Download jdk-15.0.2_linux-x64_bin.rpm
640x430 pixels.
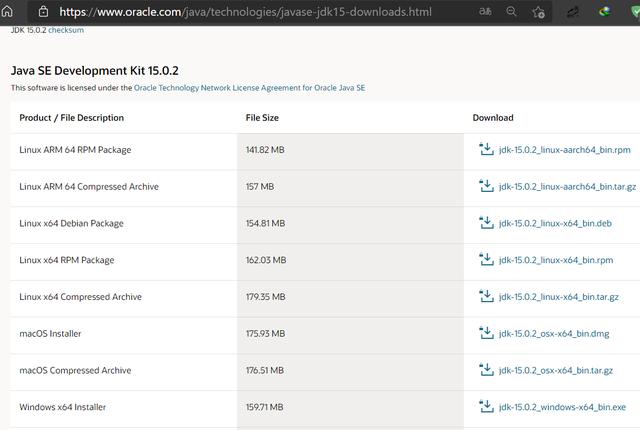pos(556,260)
